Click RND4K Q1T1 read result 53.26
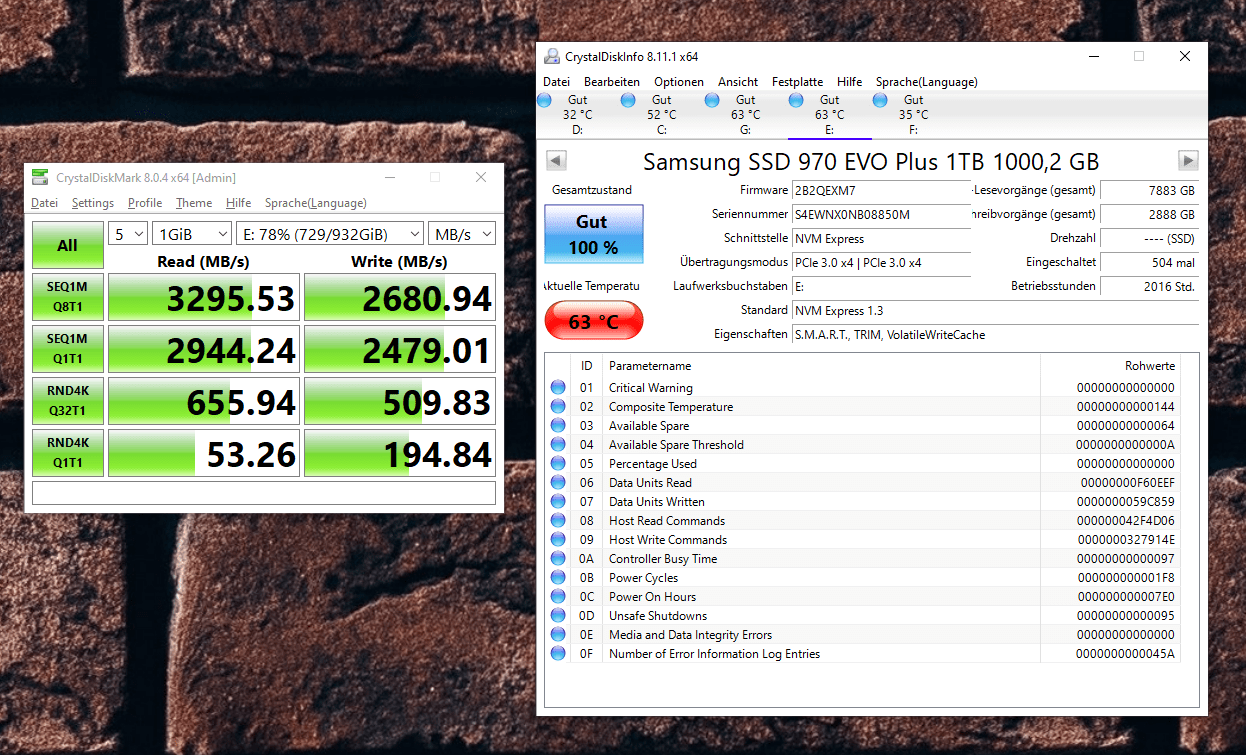Screen dimensions: 1246x755 point(204,453)
